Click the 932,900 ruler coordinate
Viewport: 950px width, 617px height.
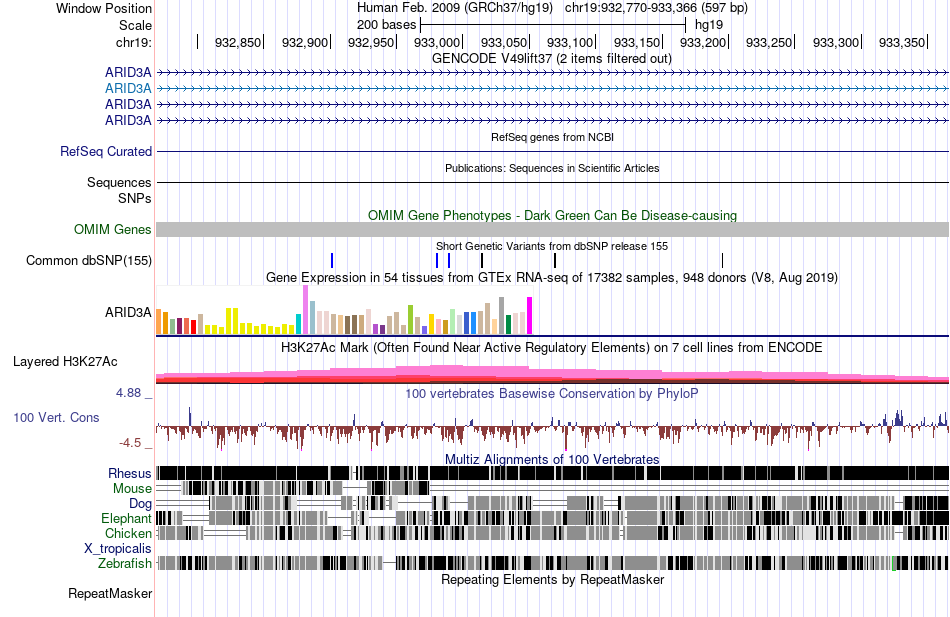pyautogui.click(x=304, y=42)
